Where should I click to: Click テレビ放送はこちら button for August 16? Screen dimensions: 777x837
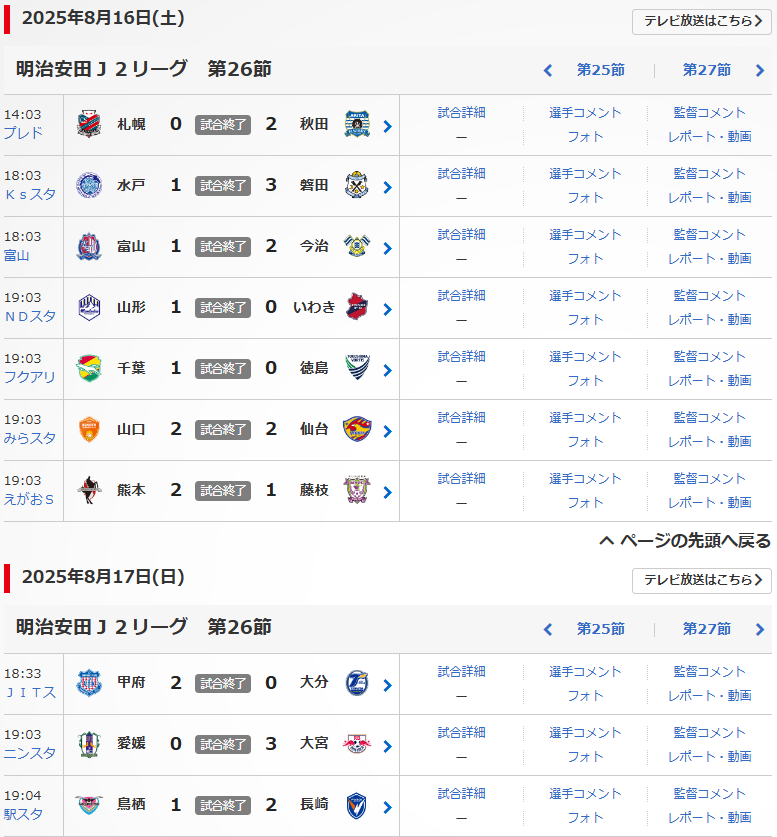(701, 22)
